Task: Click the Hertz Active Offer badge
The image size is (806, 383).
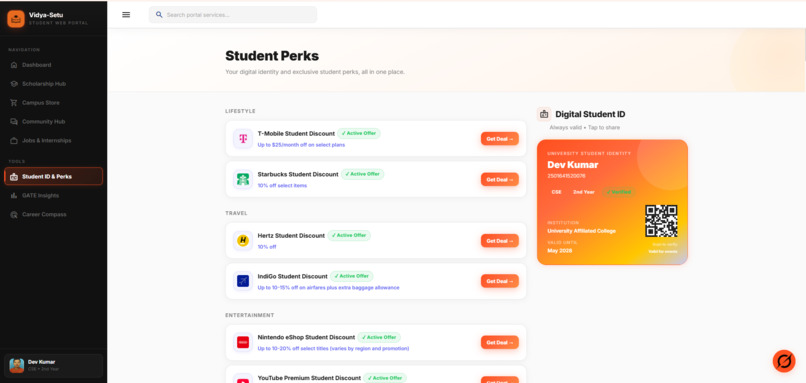Action: click(349, 235)
